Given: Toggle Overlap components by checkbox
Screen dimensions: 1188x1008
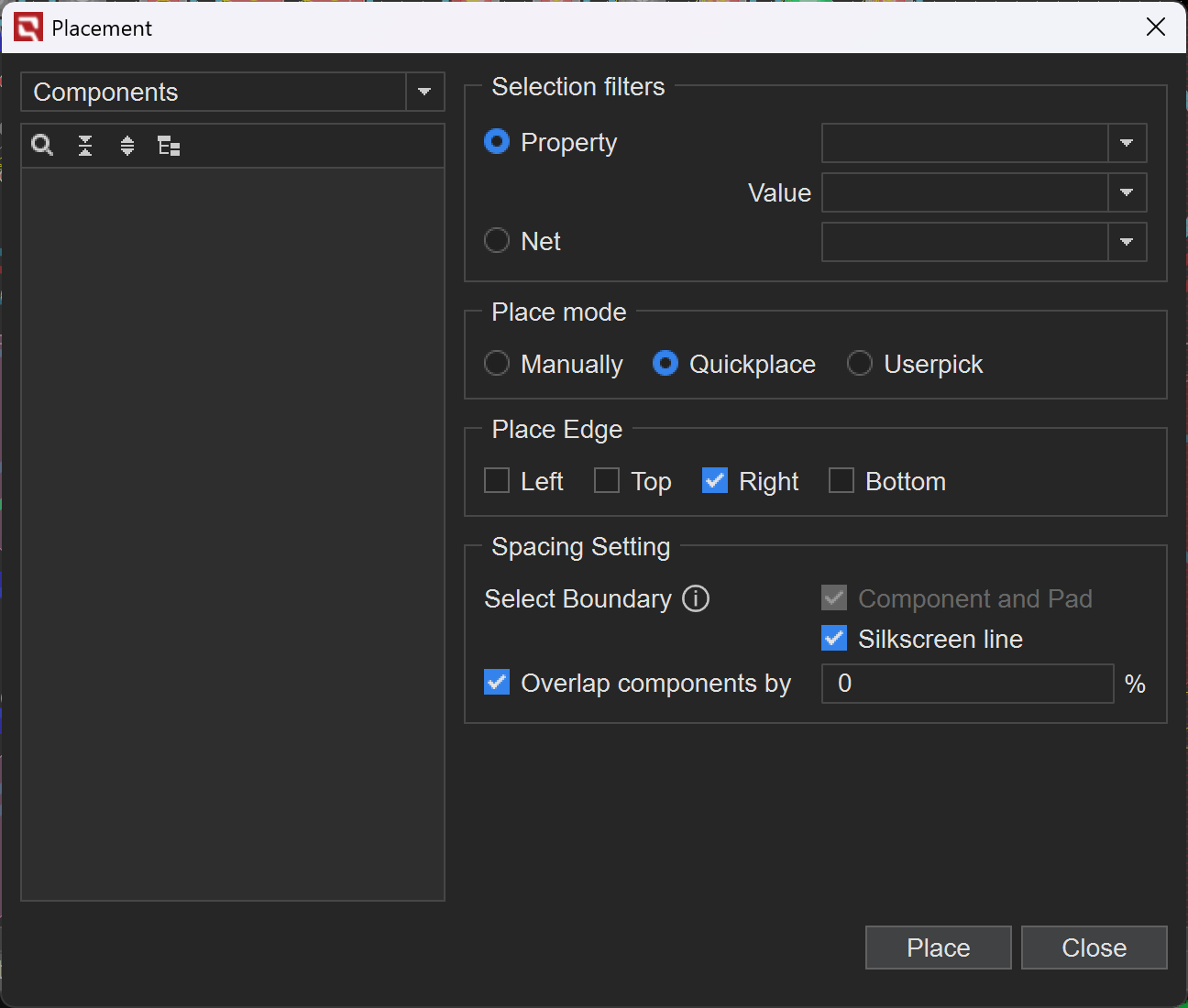Looking at the screenshot, I should pyautogui.click(x=497, y=683).
